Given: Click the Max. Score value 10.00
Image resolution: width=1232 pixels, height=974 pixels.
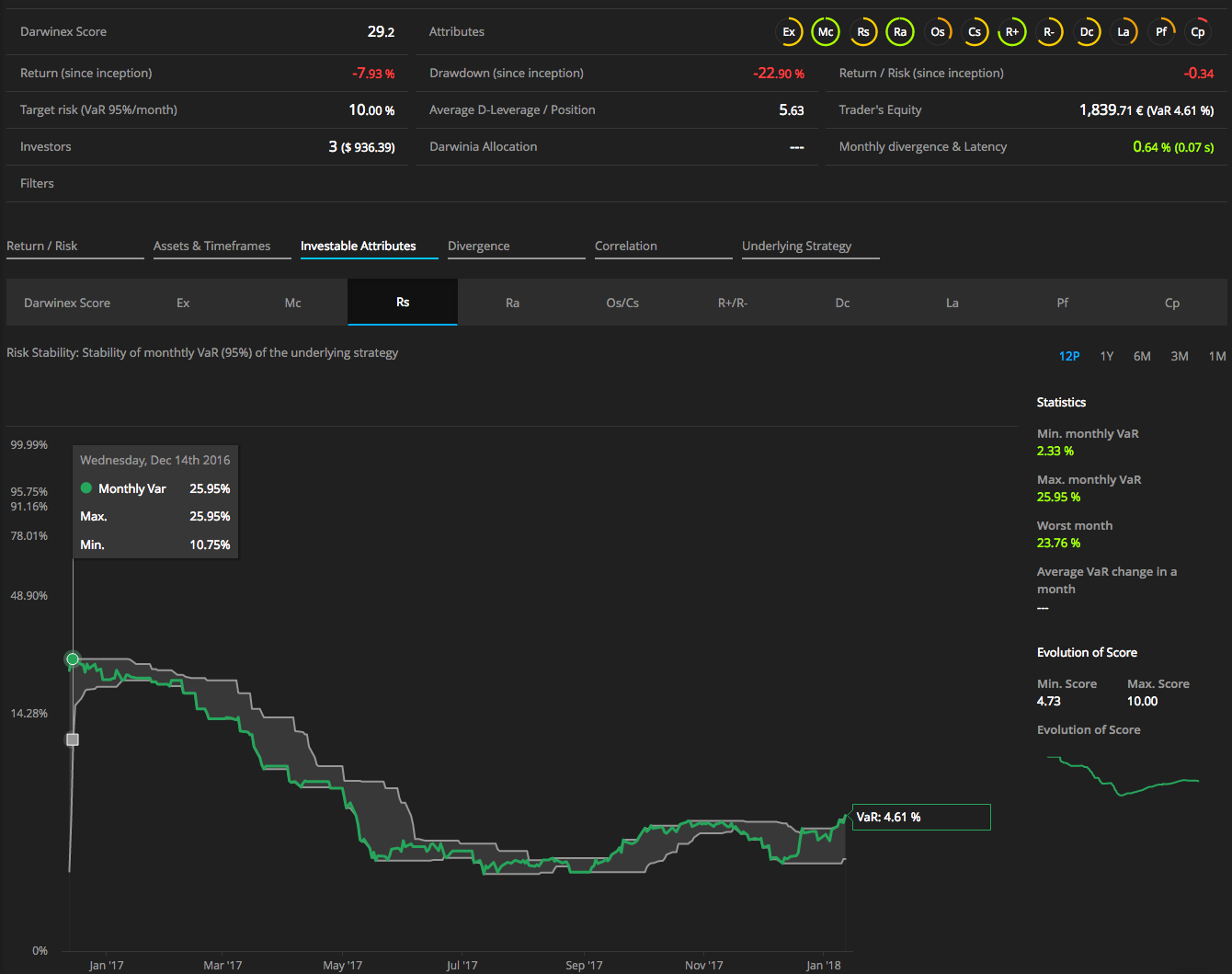Looking at the screenshot, I should (x=1142, y=701).
